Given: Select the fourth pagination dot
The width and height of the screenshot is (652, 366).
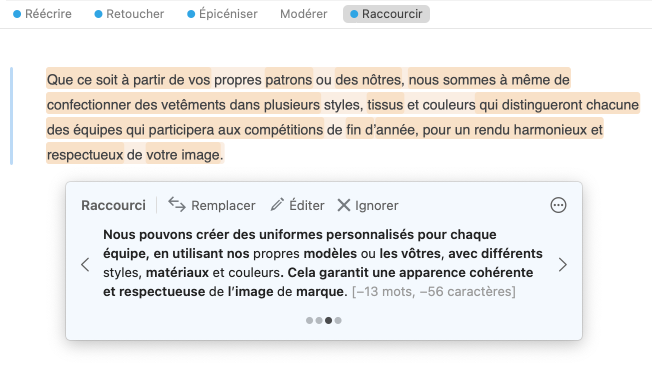Looking at the screenshot, I should tap(338, 320).
